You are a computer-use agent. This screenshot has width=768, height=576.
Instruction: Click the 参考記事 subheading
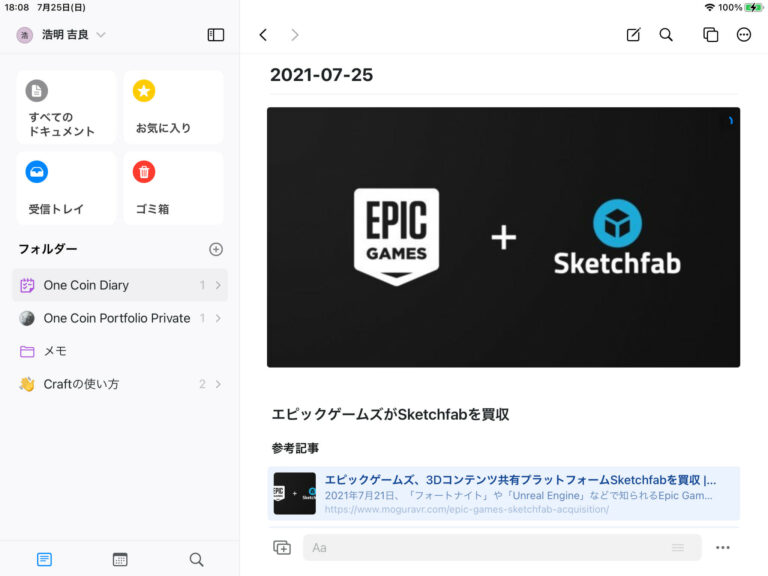295,448
